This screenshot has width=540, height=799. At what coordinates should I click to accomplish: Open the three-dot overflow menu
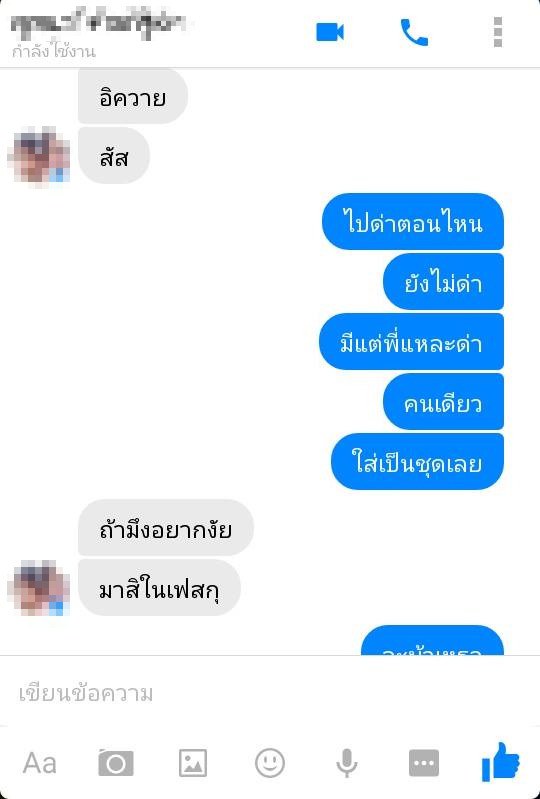coord(498,32)
